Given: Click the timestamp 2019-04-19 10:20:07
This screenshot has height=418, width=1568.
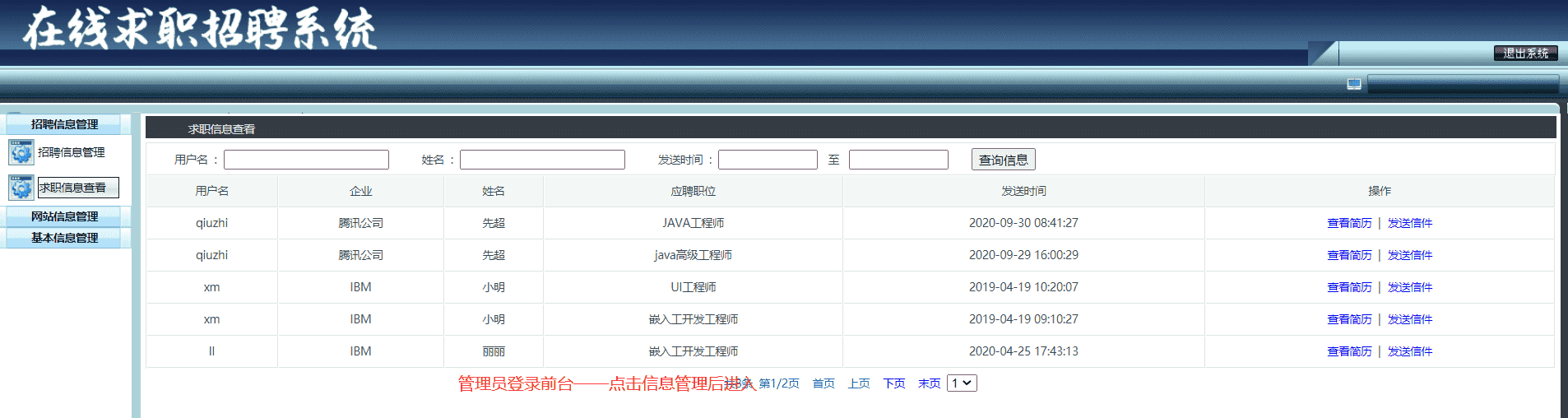Looking at the screenshot, I should coord(1023,287).
